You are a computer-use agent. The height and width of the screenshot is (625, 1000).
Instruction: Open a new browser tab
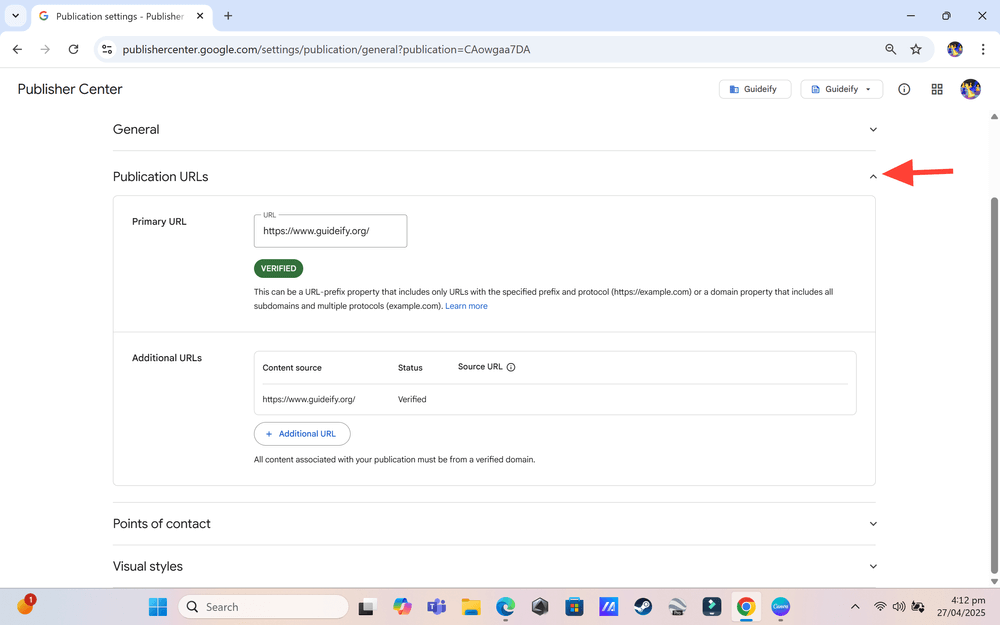point(228,16)
